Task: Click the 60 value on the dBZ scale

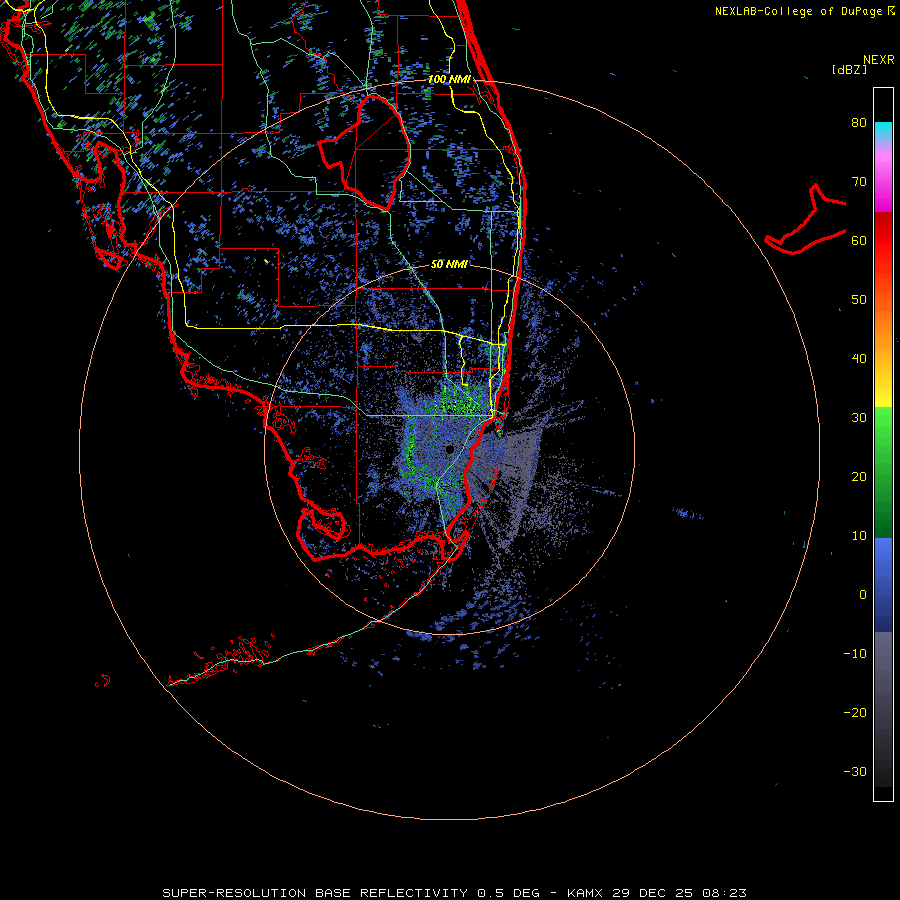Action: point(859,240)
